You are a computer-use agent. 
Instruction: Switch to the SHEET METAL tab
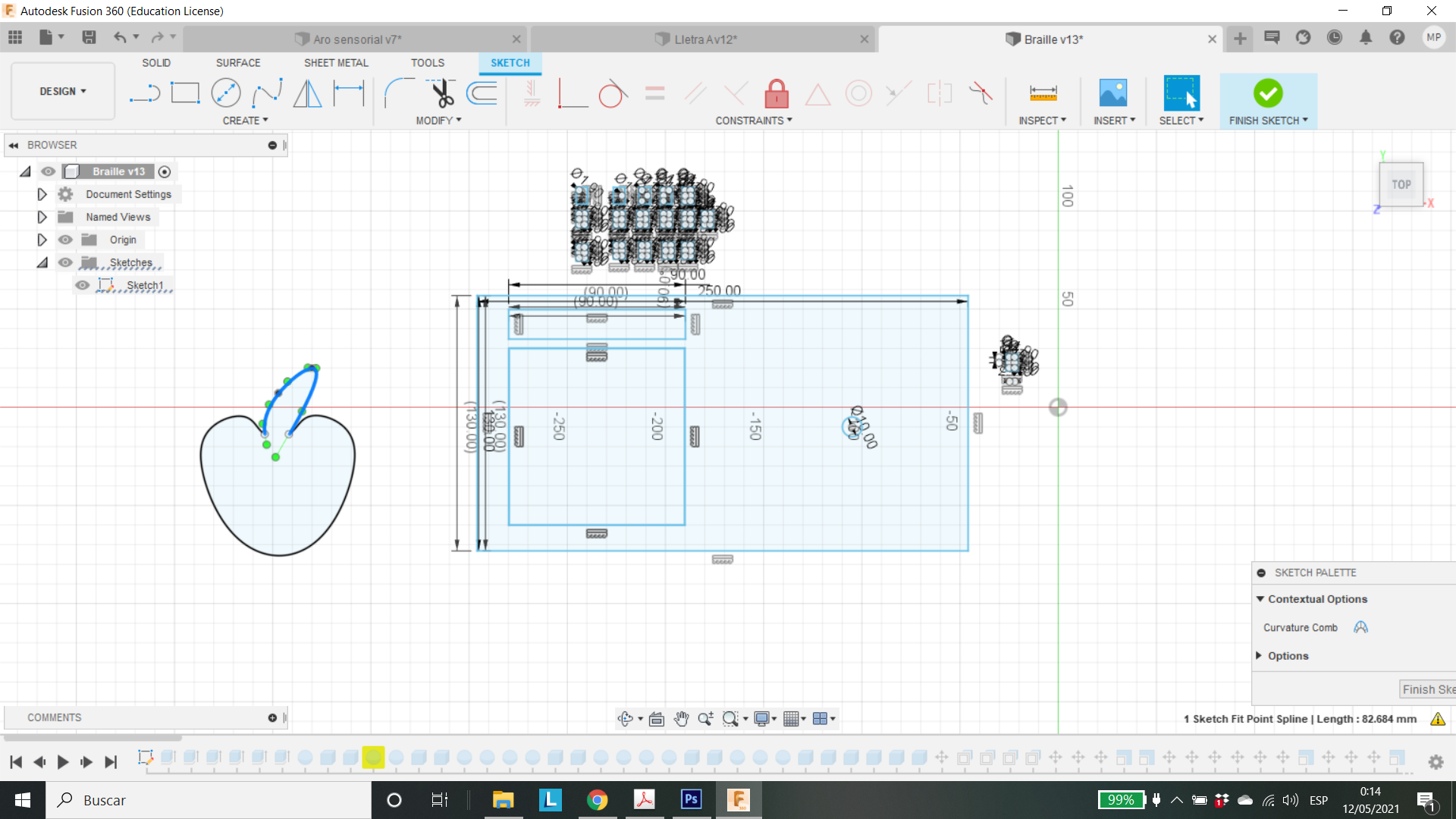(x=336, y=63)
